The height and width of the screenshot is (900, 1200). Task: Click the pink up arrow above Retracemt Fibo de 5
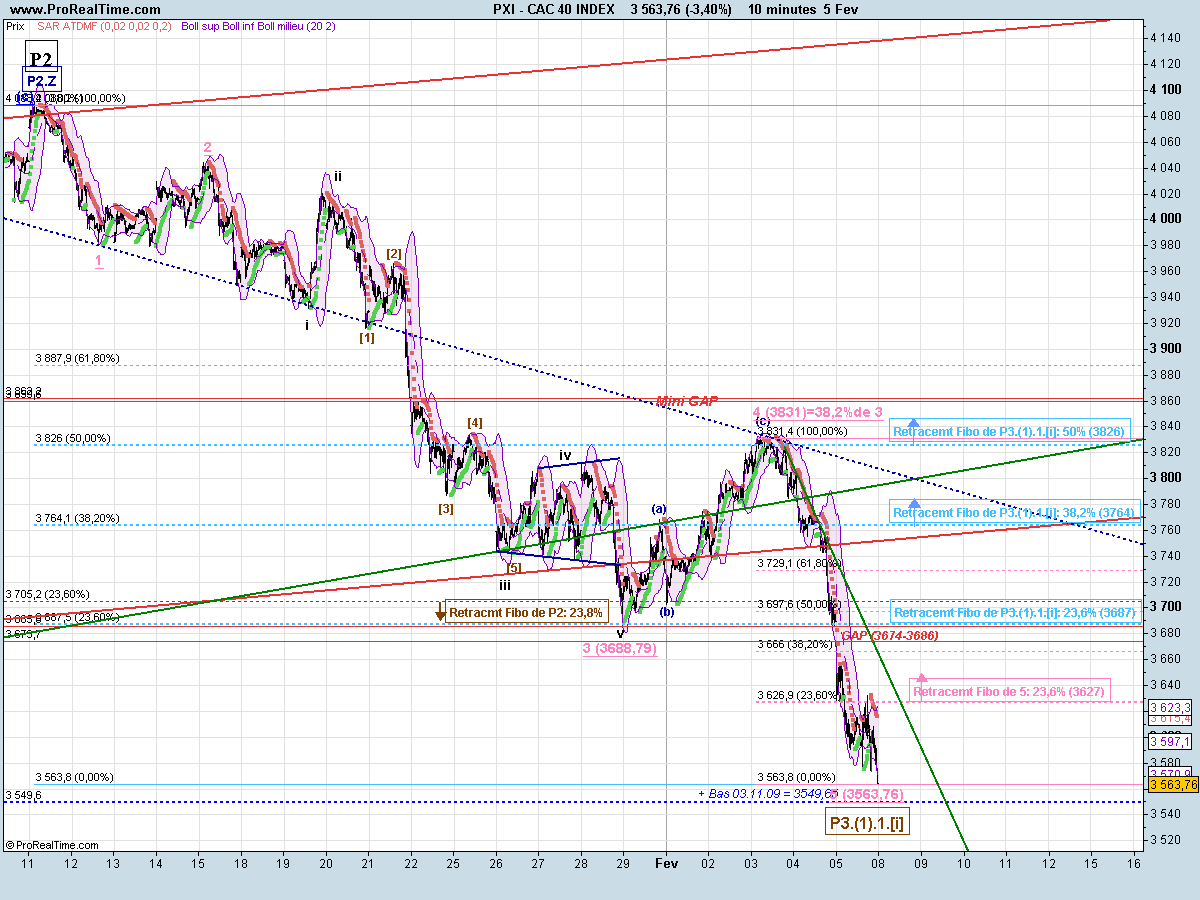tap(921, 677)
